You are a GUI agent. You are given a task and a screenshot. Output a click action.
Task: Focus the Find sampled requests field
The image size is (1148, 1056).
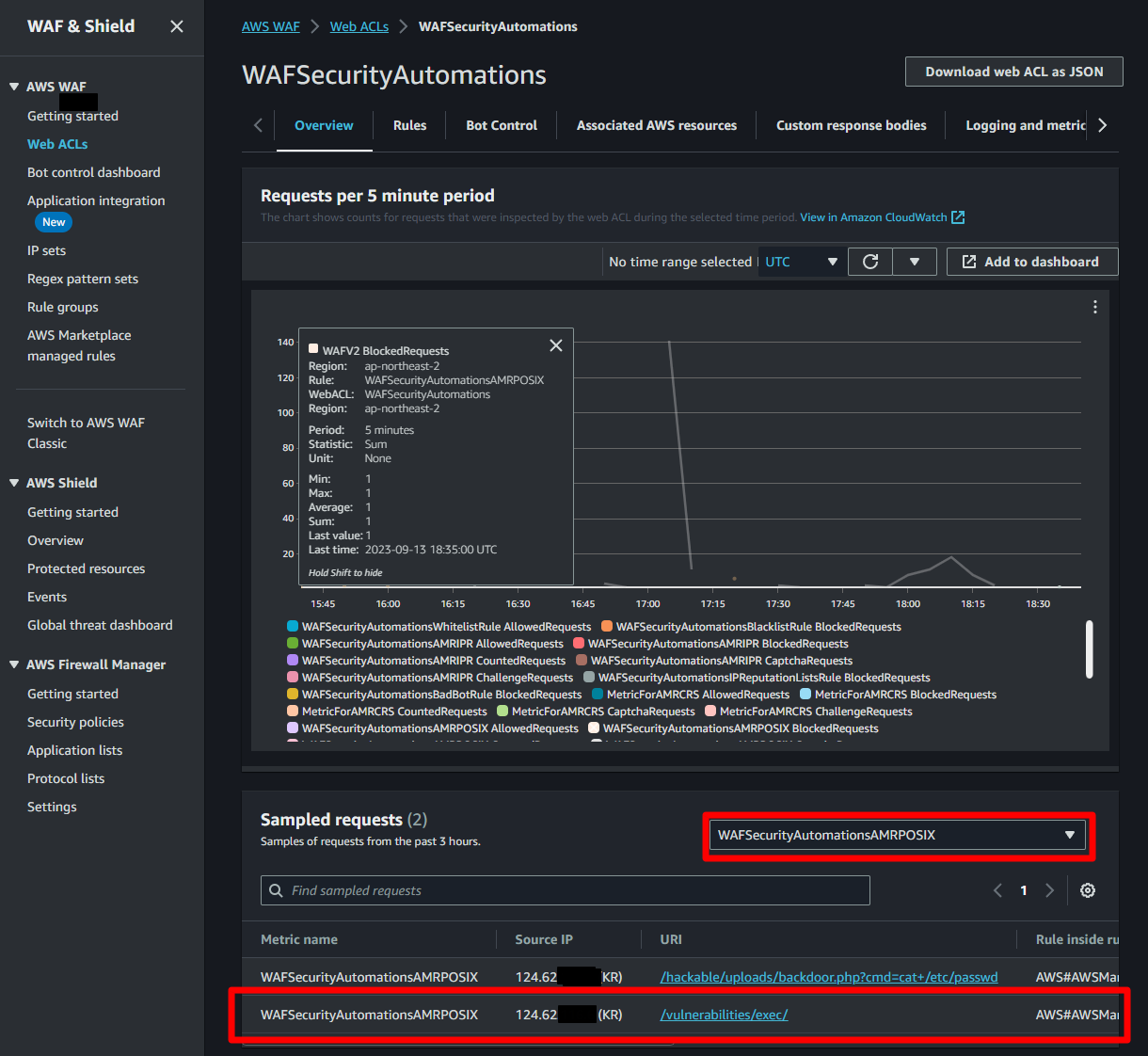(x=566, y=890)
